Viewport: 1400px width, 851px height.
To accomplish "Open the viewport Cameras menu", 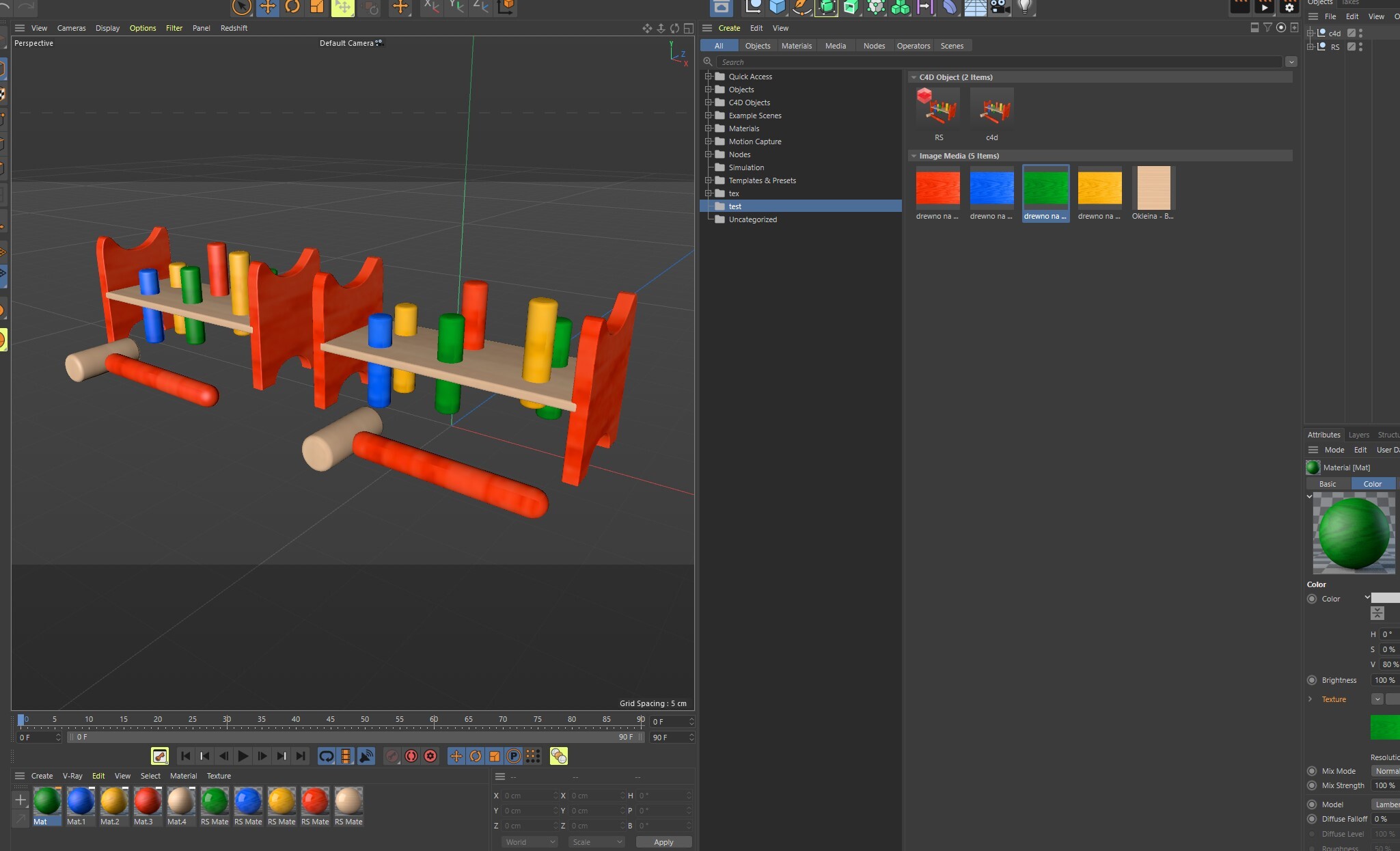I will tap(71, 28).
